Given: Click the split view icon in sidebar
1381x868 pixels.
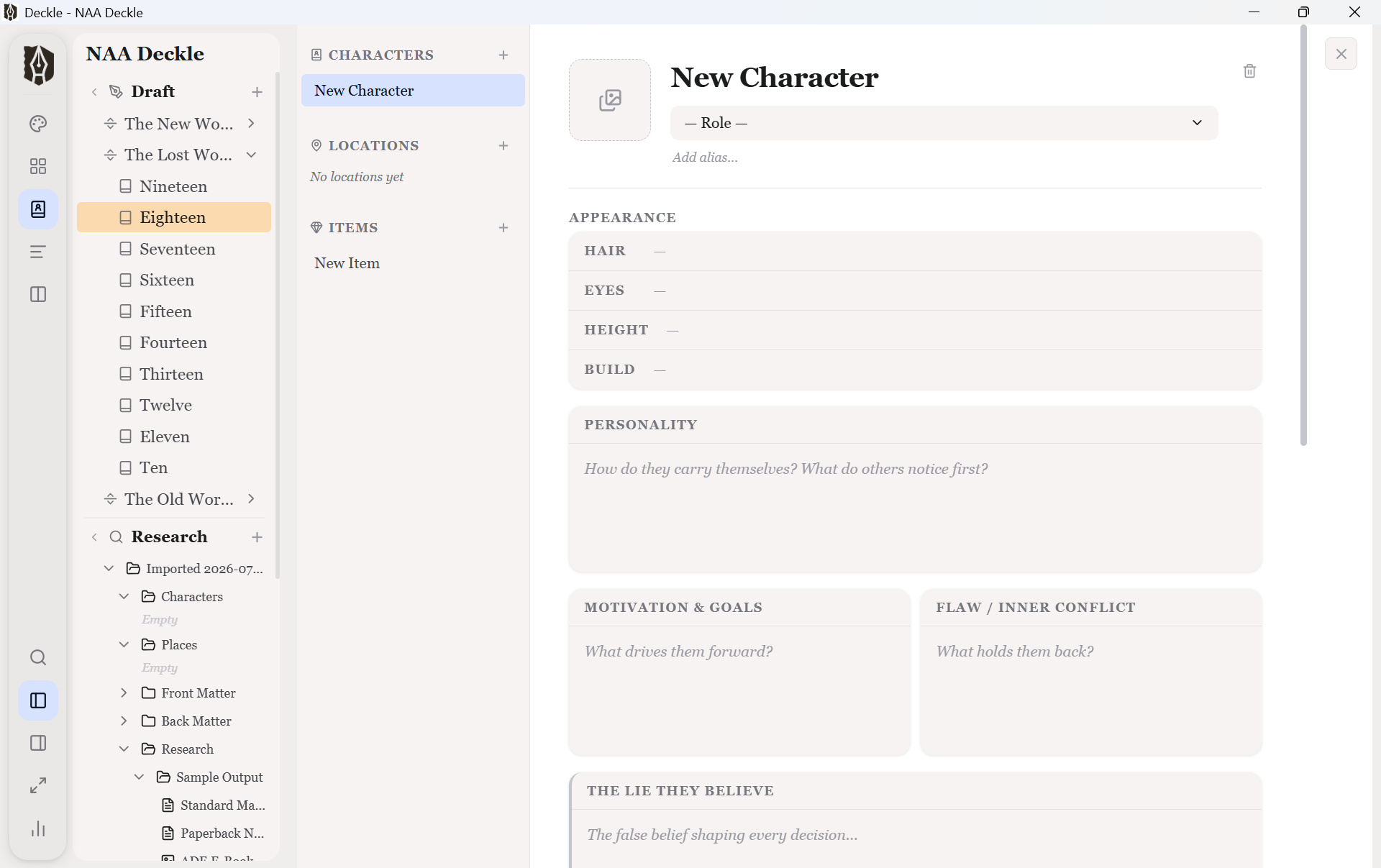Looking at the screenshot, I should pos(38,294).
